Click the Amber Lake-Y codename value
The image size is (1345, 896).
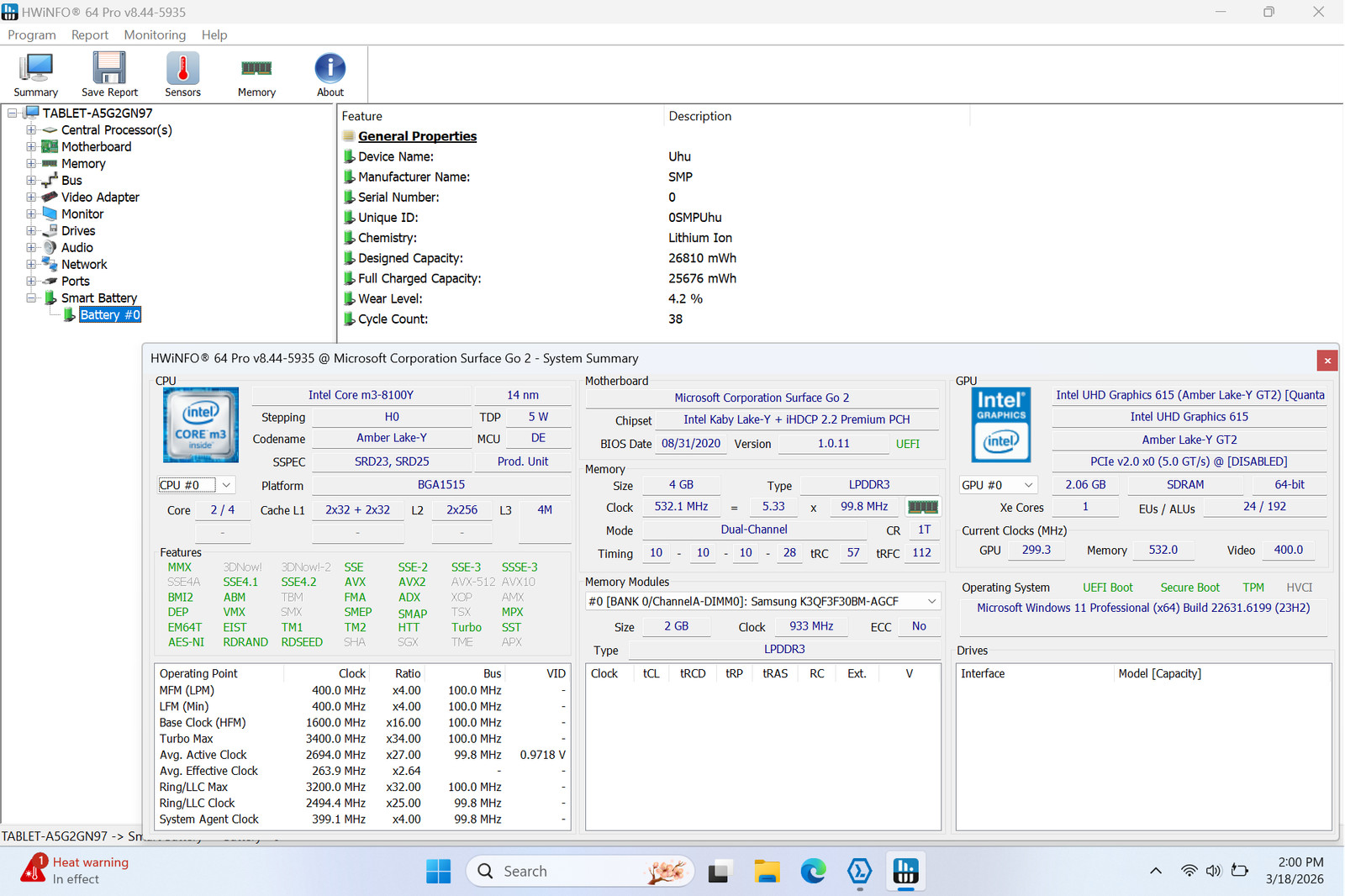[x=392, y=438]
